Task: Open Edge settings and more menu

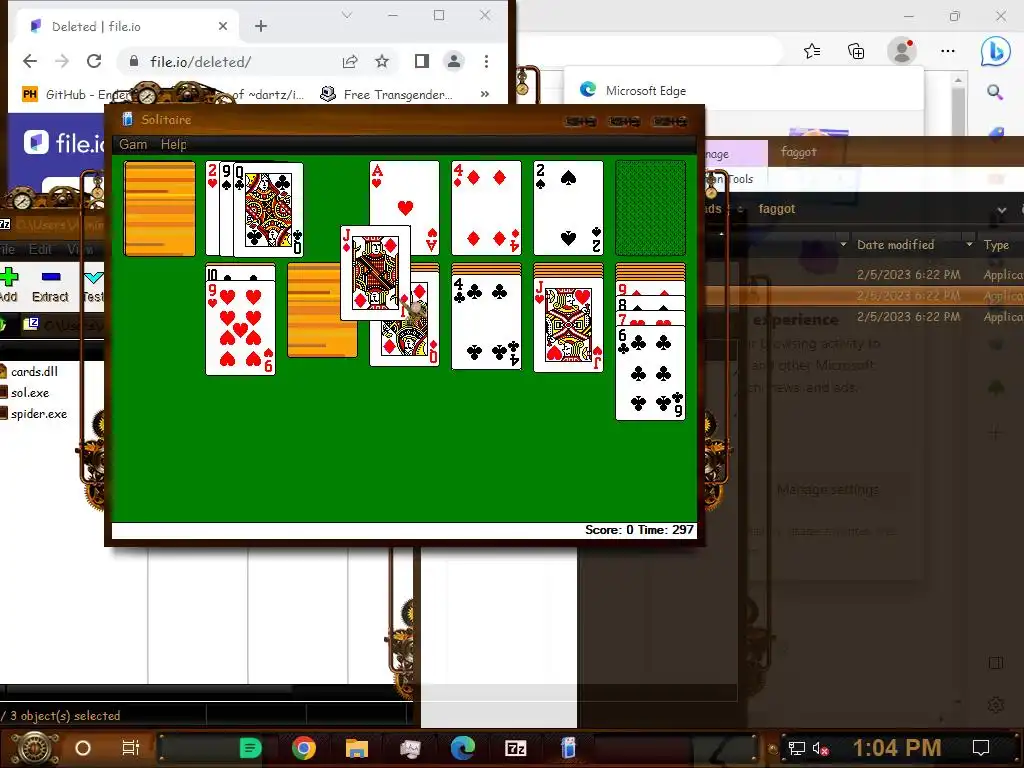Action: tap(948, 51)
